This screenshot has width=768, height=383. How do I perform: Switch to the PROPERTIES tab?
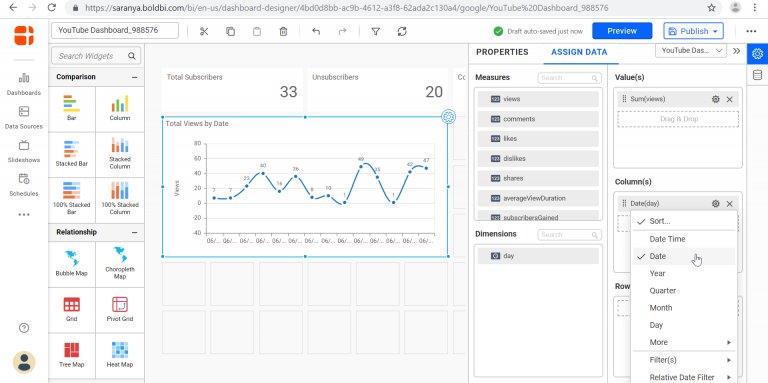[x=502, y=52]
